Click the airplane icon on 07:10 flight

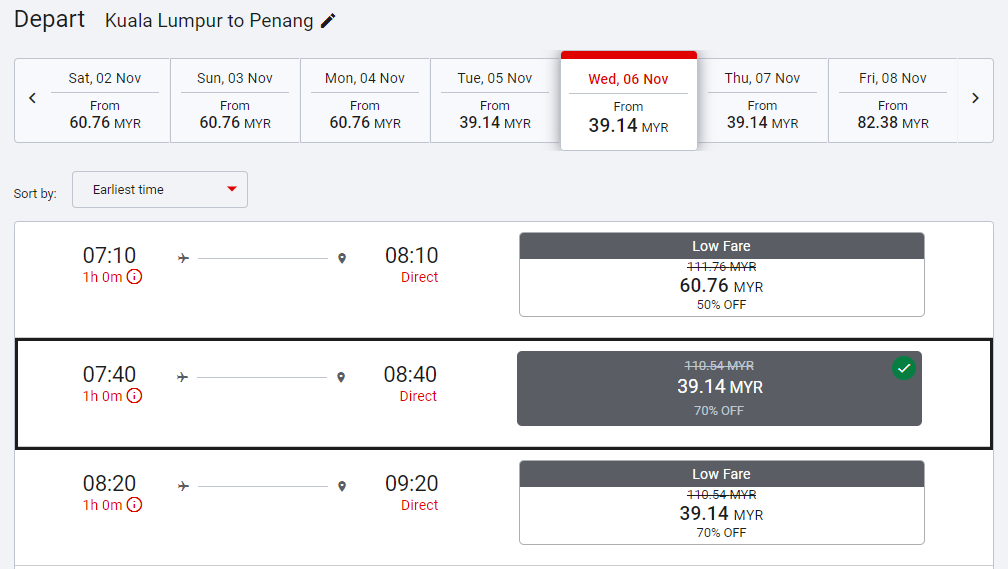[183, 258]
